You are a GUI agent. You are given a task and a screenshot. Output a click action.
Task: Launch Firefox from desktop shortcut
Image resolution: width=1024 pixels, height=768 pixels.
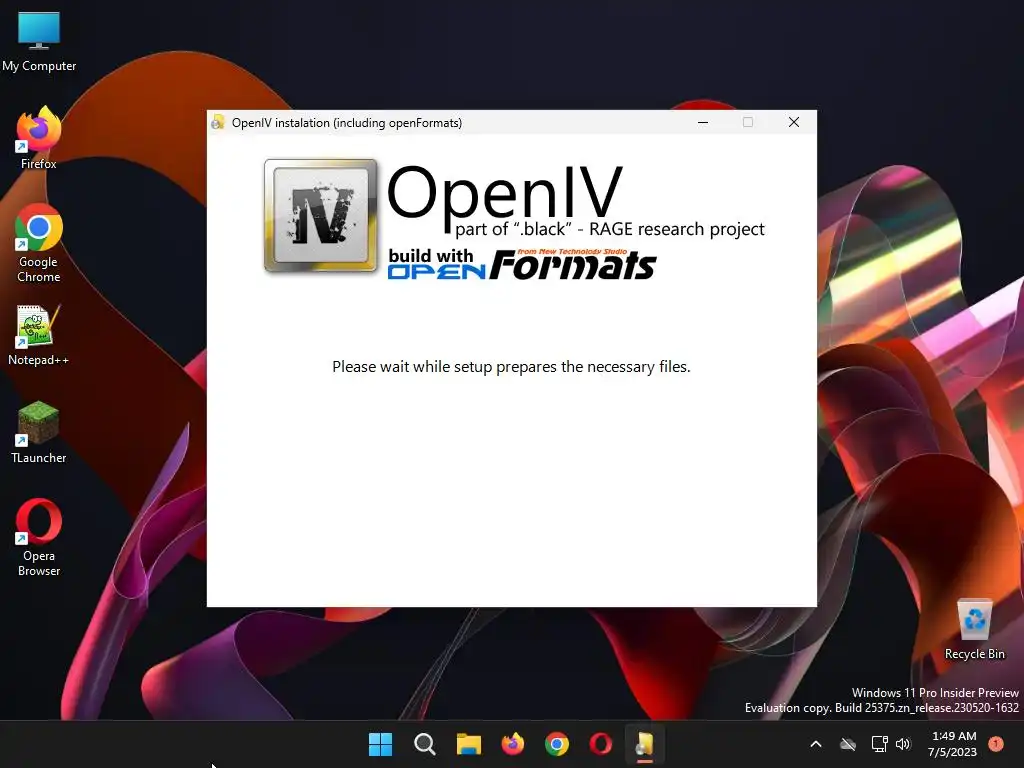[x=39, y=138]
